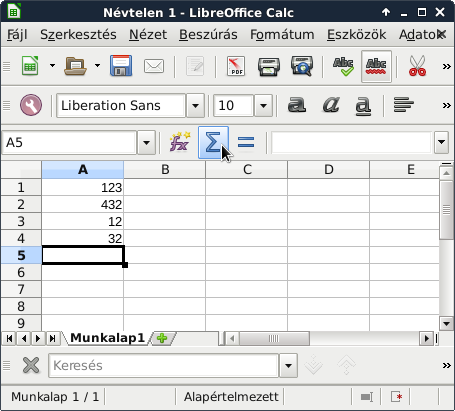Click the Attach to e-mail envelope icon
This screenshot has width=455, height=411.
(x=154, y=66)
